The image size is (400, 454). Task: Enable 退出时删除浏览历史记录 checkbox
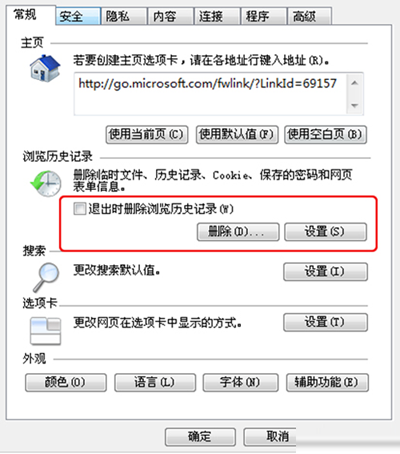pyautogui.click(x=80, y=209)
